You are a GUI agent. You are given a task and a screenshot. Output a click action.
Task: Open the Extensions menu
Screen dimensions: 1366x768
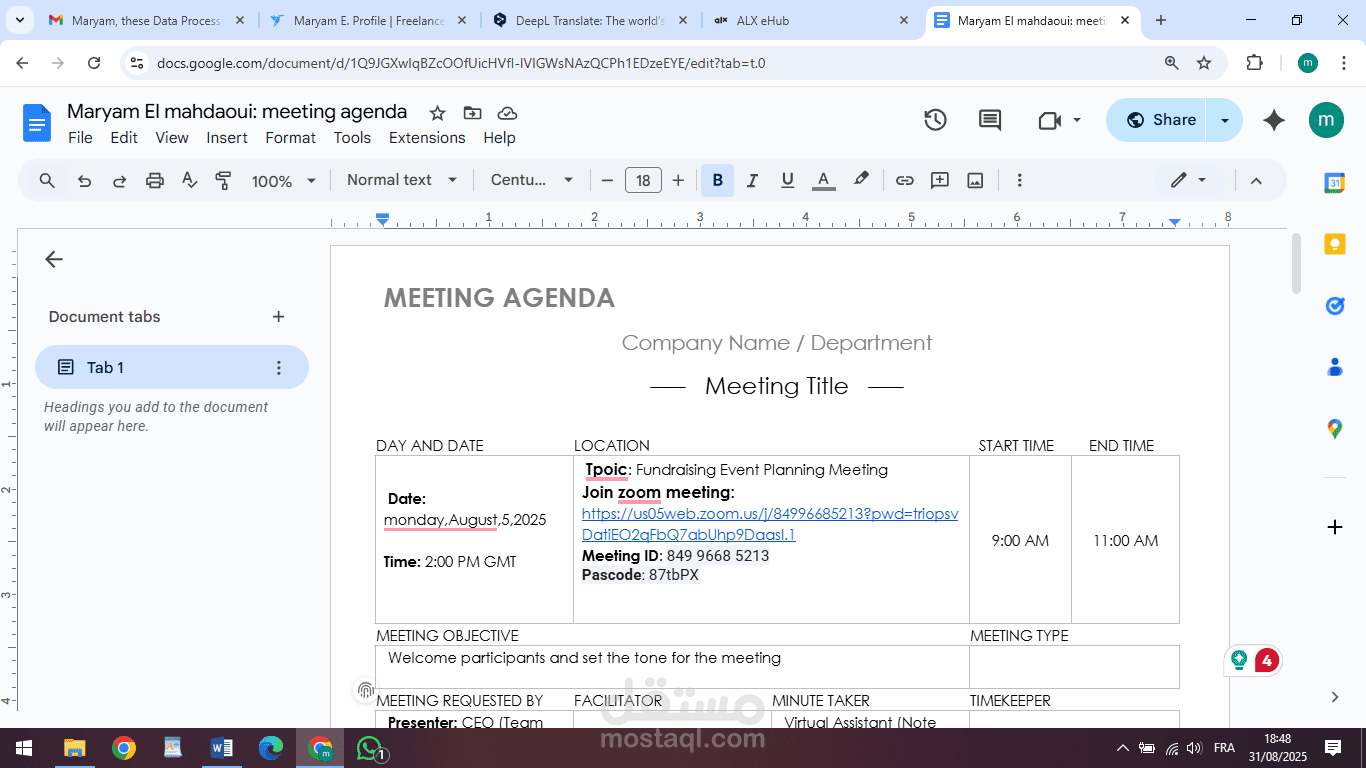427,138
